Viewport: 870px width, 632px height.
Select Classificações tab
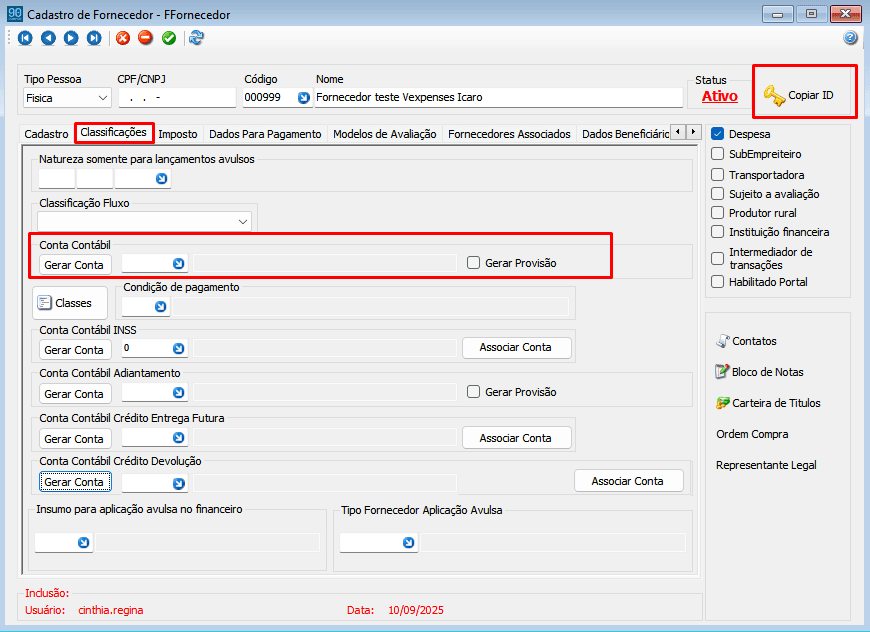114,133
